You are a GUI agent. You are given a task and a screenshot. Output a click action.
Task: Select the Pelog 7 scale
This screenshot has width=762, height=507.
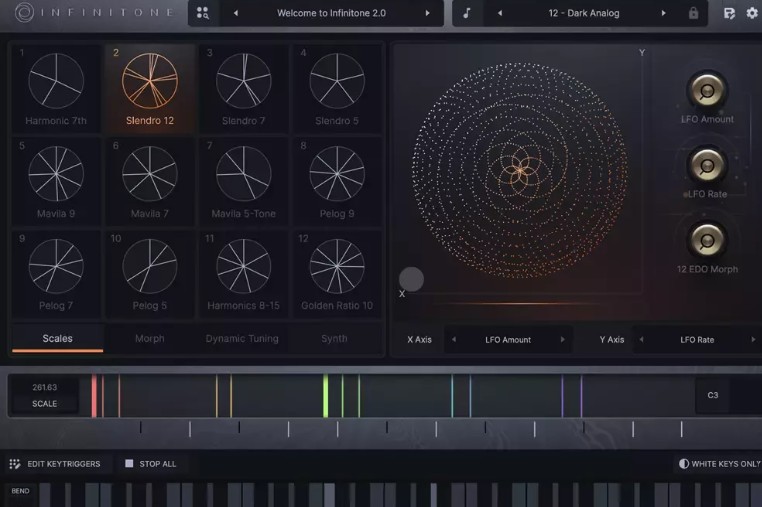pyautogui.click(x=56, y=274)
